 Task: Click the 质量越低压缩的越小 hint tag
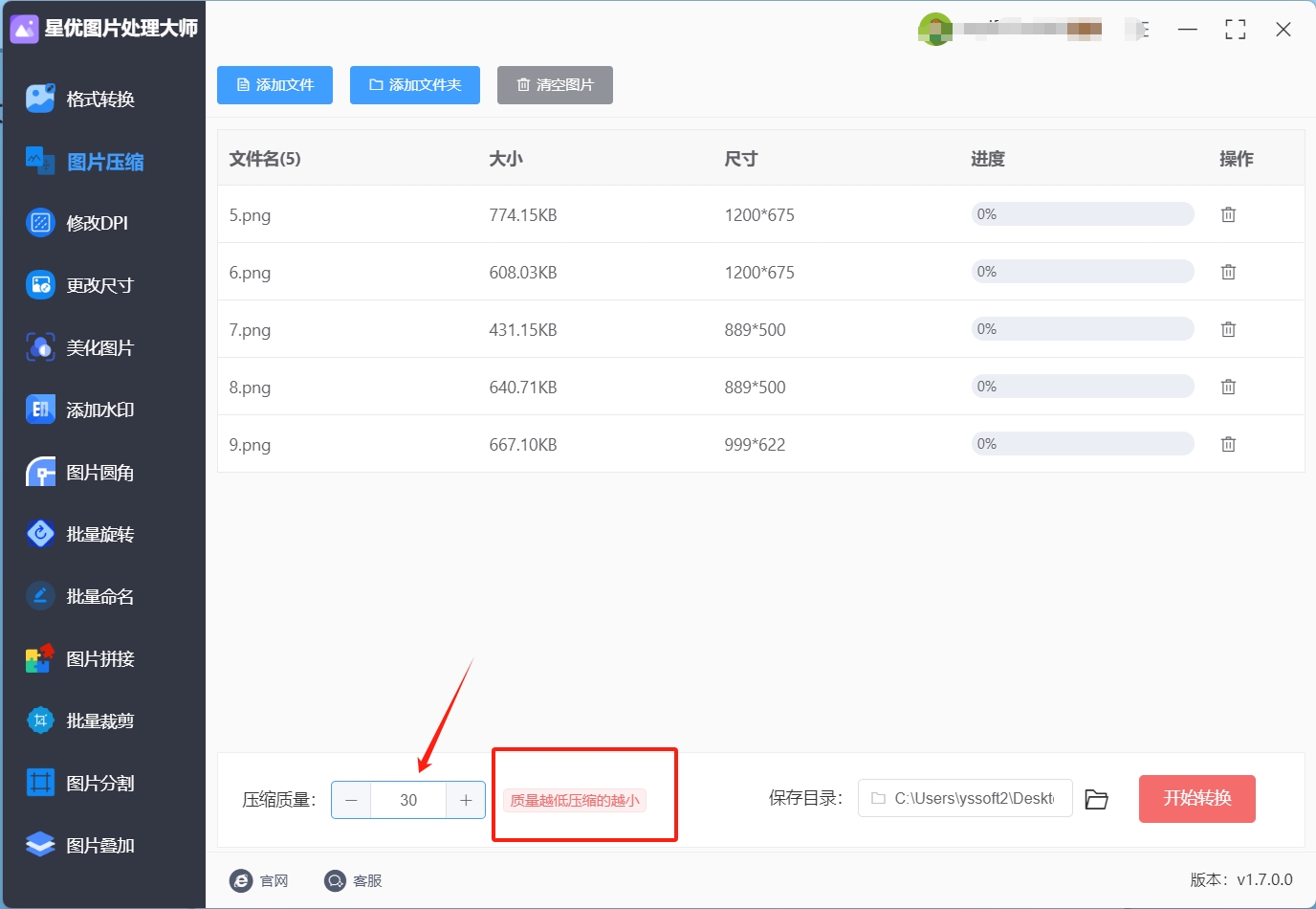point(575,800)
